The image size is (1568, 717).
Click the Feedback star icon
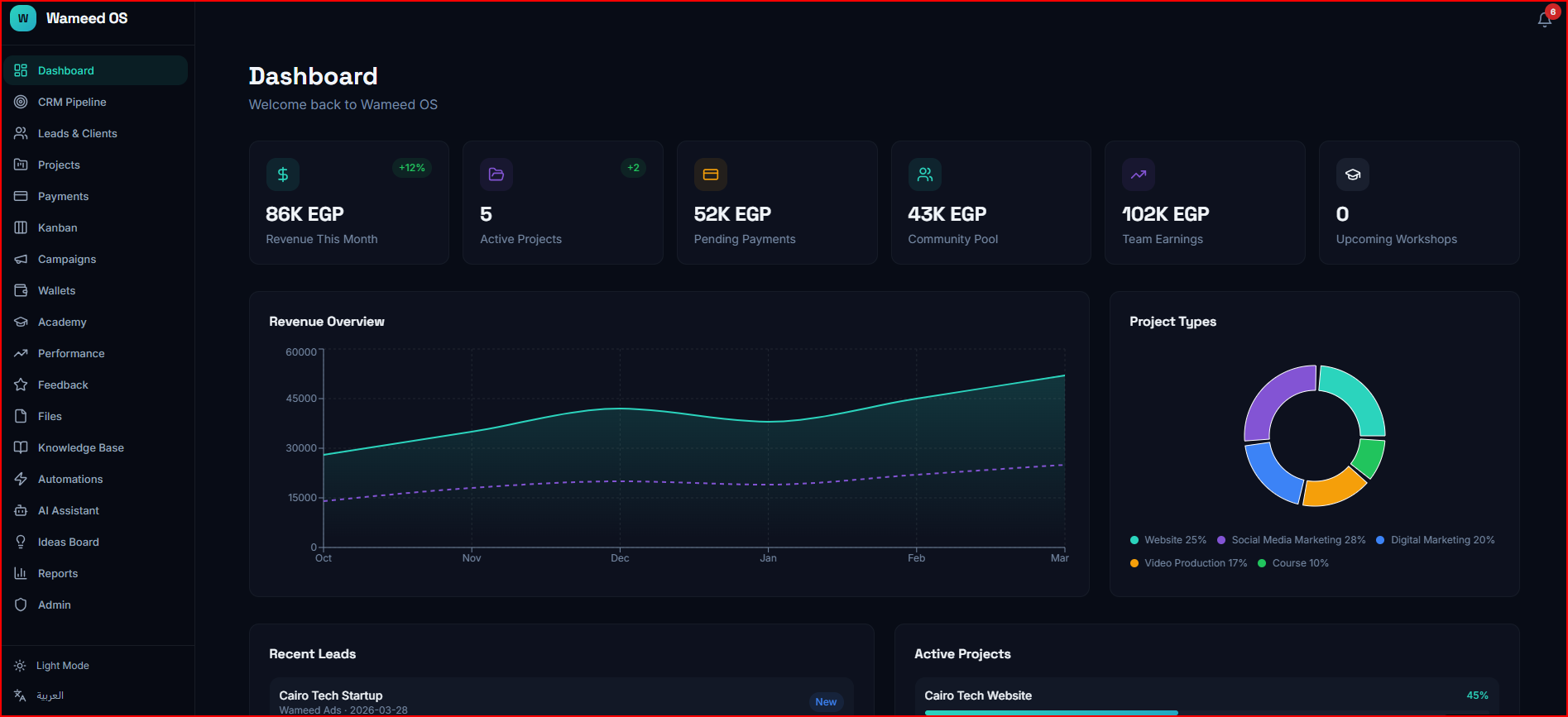point(21,385)
